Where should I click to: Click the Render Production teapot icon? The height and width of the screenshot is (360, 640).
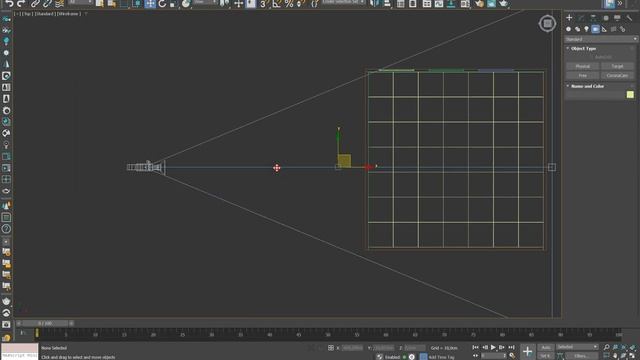(x=503, y=4)
